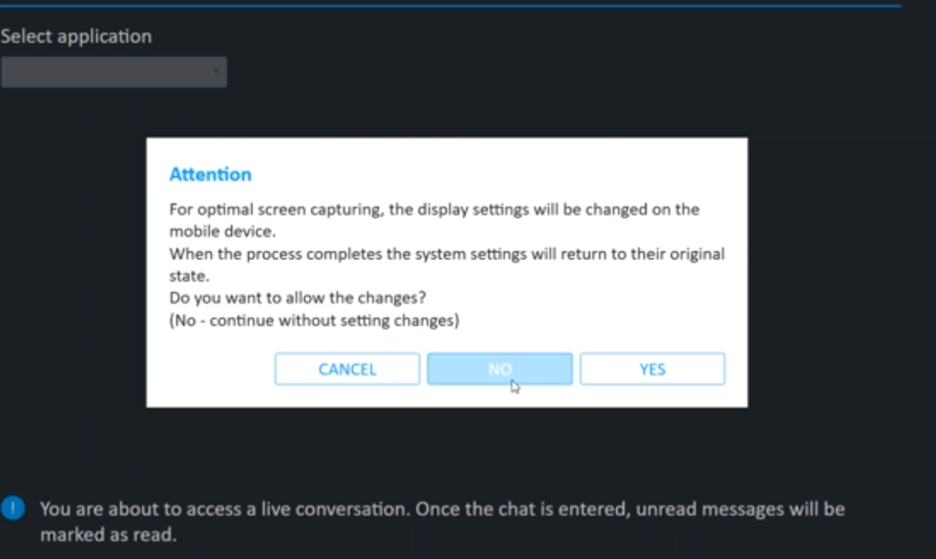936x559 pixels.
Task: Confirm display changes with YES button
Action: (x=652, y=369)
